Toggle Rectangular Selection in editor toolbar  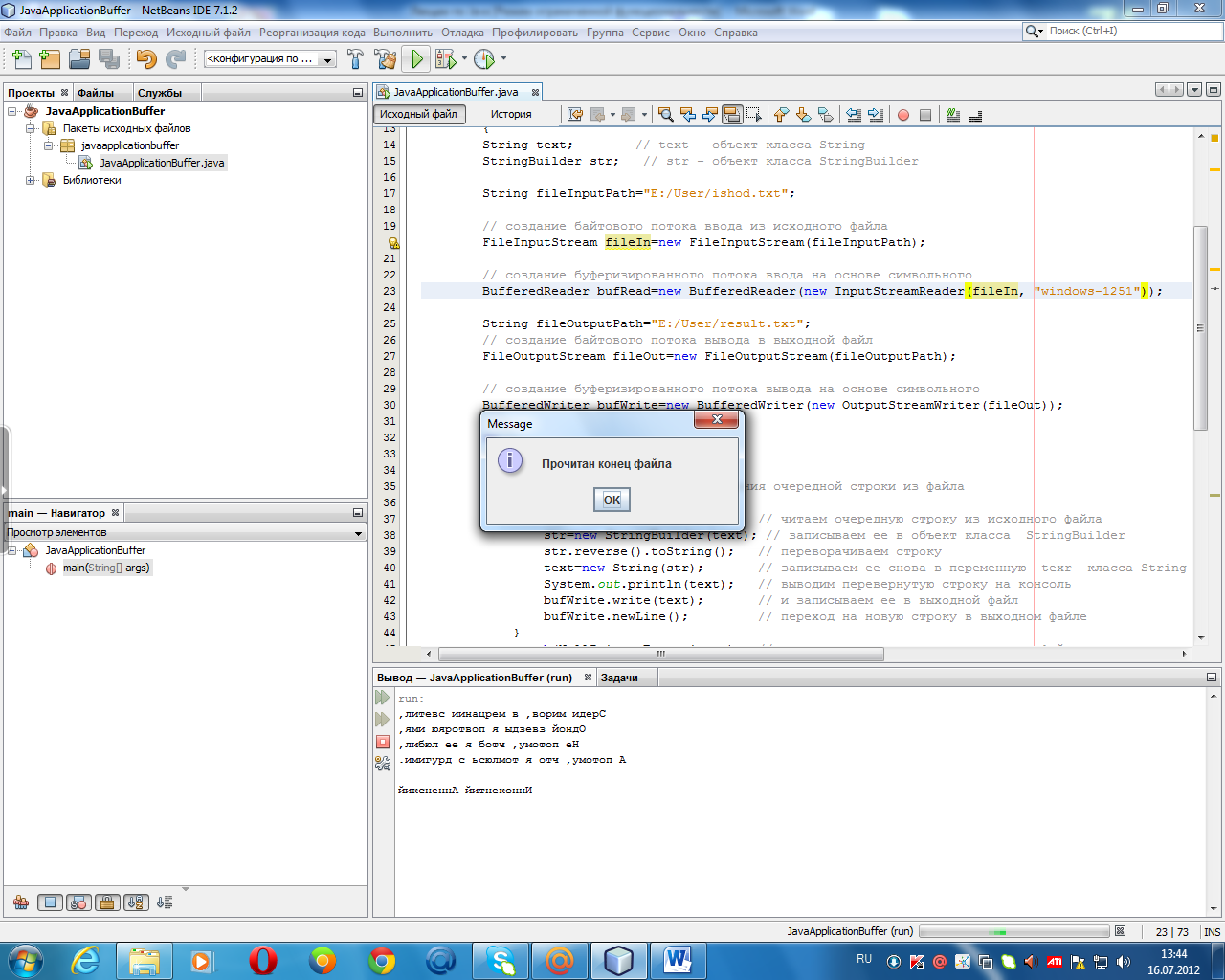point(754,115)
